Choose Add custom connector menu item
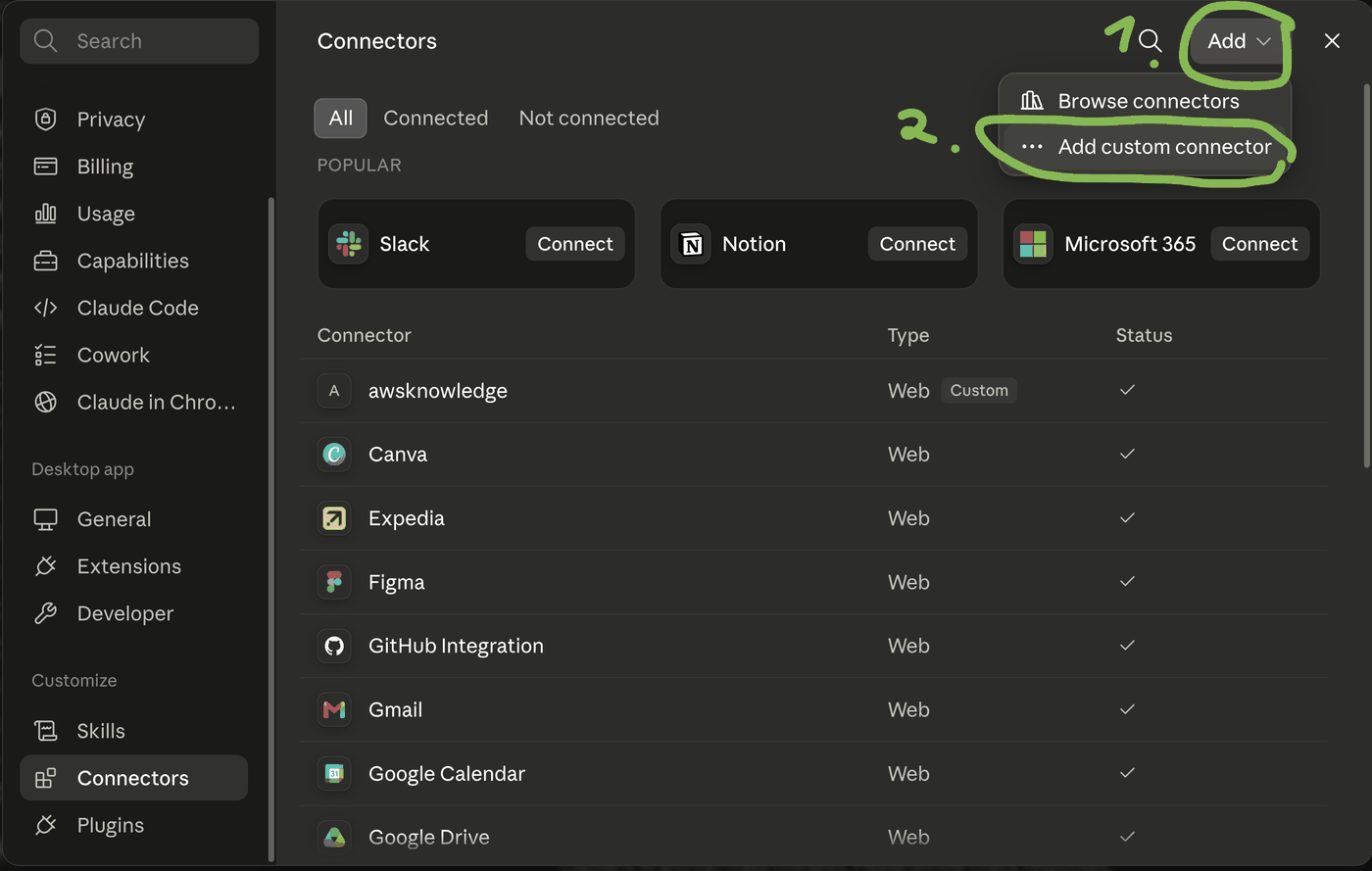 click(x=1145, y=147)
